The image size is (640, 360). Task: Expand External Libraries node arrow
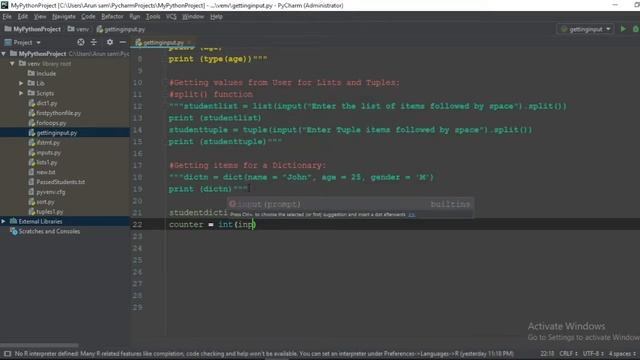[x=4, y=221]
